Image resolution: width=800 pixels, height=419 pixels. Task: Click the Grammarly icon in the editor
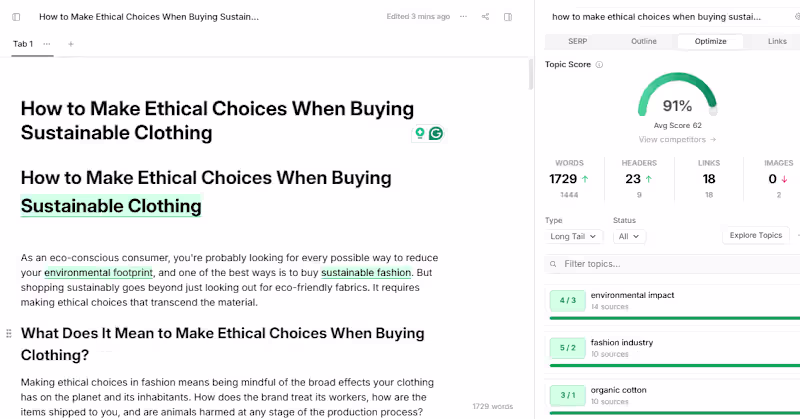pyautogui.click(x=436, y=133)
